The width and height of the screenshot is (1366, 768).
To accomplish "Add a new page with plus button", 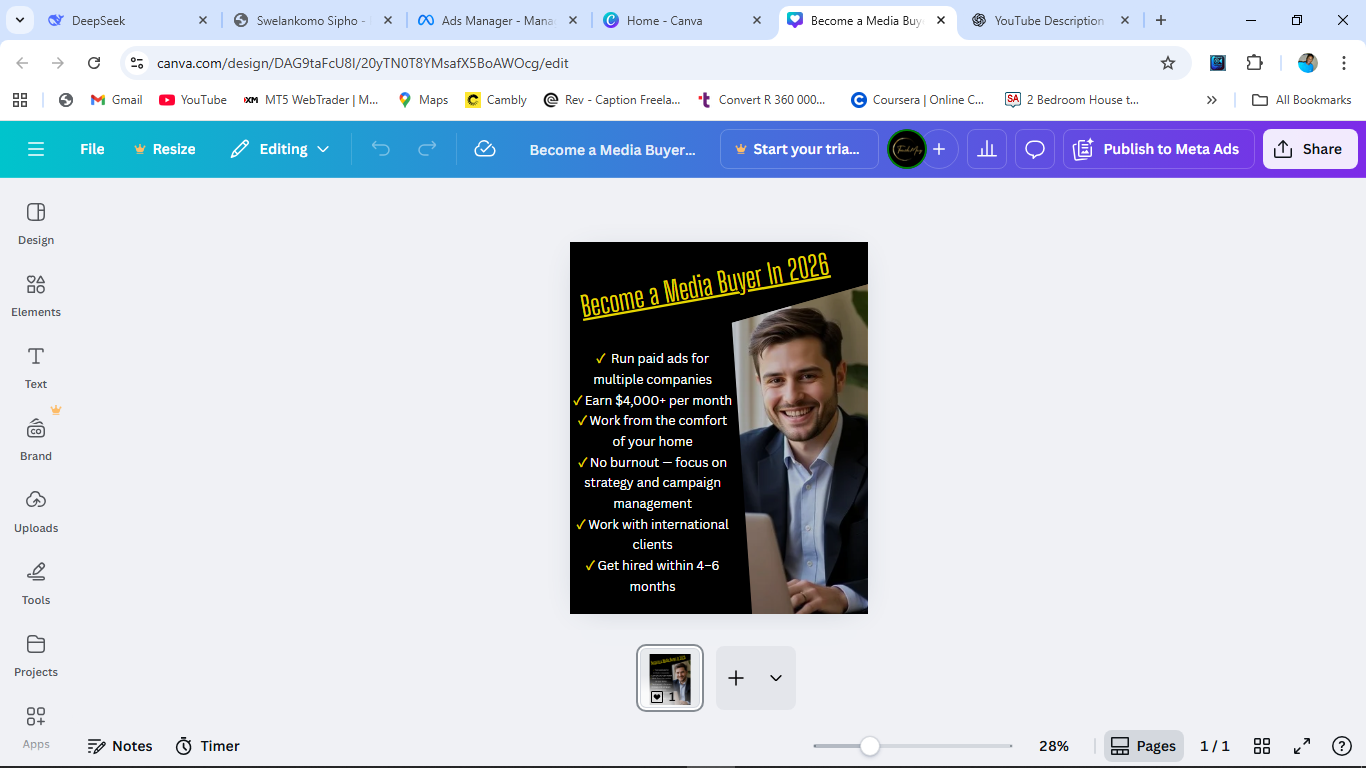I will pyautogui.click(x=736, y=678).
